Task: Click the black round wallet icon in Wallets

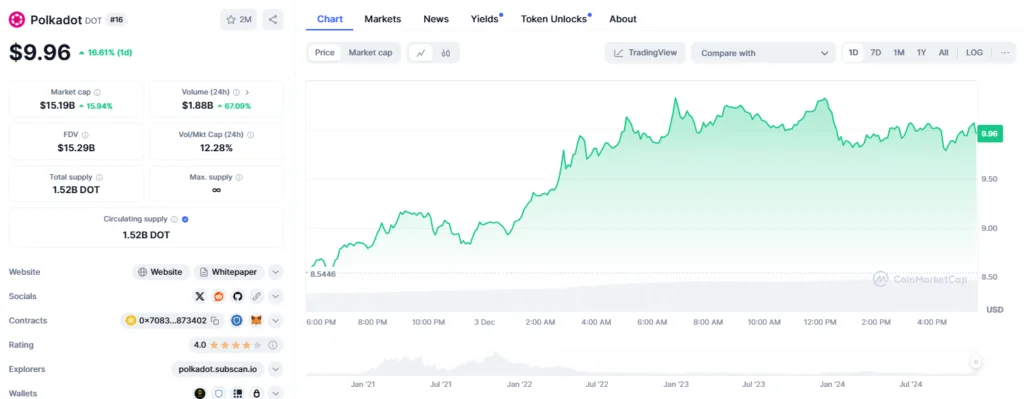Action: click(x=200, y=393)
